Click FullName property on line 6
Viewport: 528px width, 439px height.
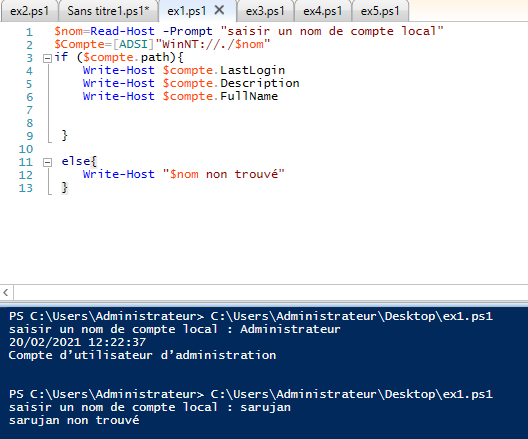click(x=249, y=97)
